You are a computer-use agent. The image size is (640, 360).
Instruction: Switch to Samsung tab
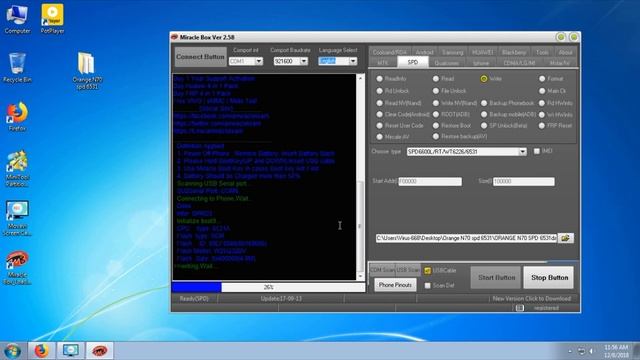coord(452,52)
